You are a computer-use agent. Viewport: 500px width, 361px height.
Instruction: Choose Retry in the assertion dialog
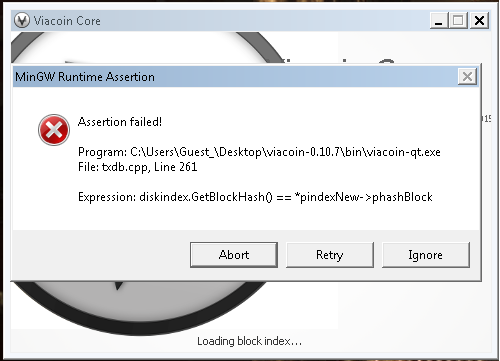coord(330,255)
